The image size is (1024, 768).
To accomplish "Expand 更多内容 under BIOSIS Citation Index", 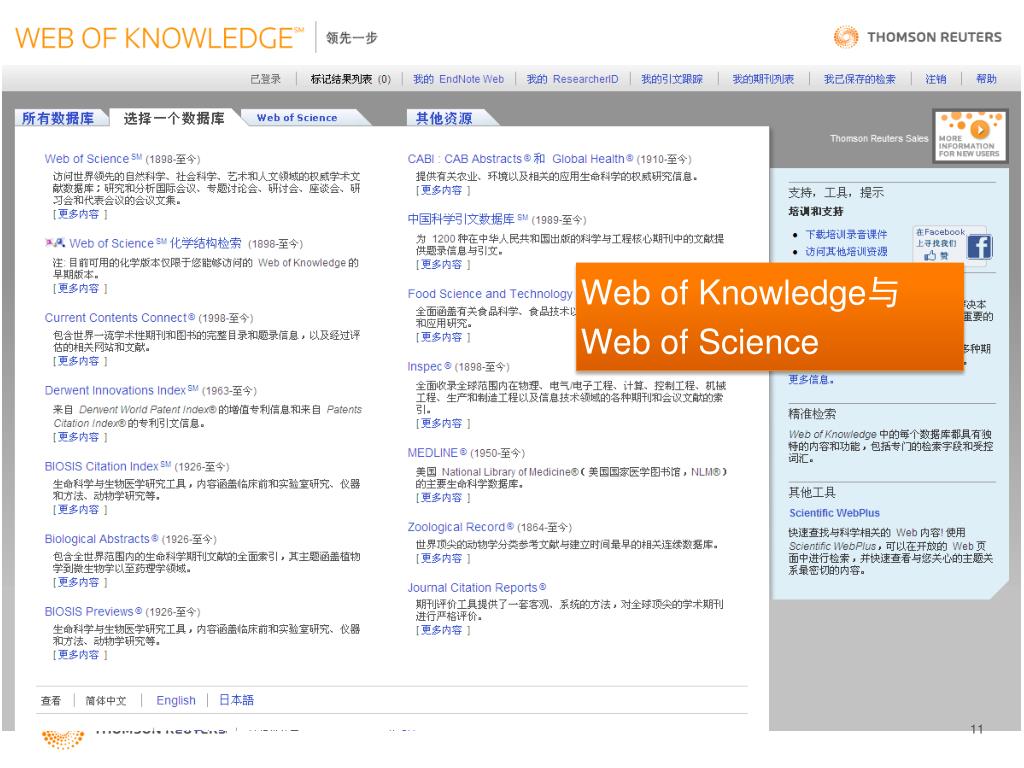I will point(79,509).
